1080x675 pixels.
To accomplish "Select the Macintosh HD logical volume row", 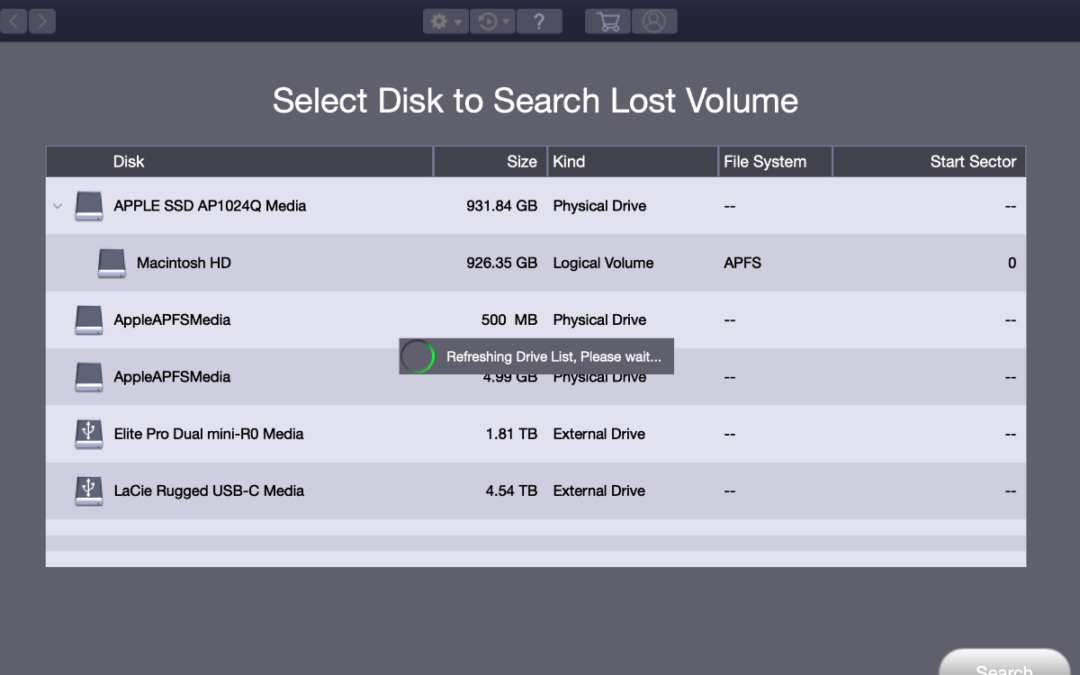I will (300, 262).
